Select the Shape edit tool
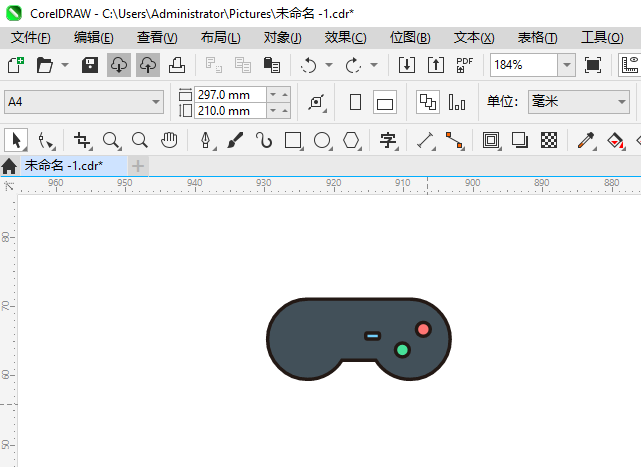This screenshot has width=641, height=467. coord(45,141)
